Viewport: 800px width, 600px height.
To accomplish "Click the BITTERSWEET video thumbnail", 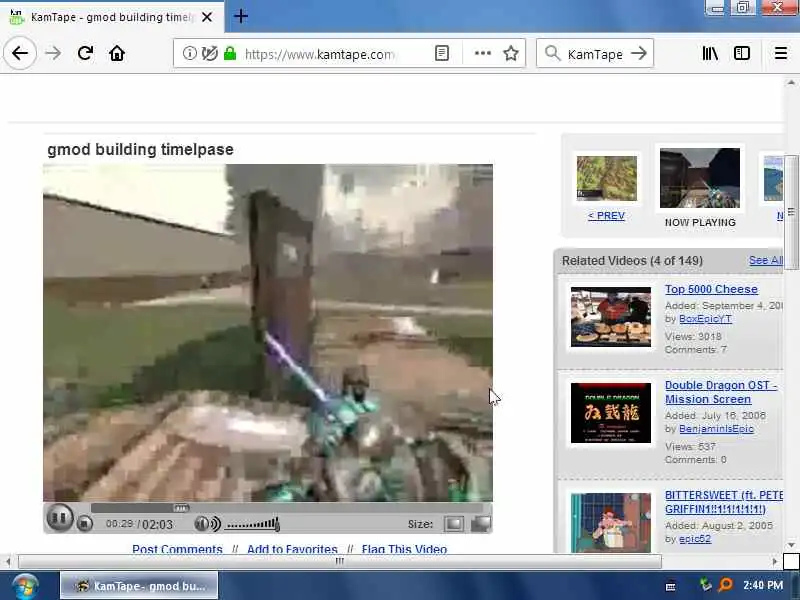I will pos(611,522).
